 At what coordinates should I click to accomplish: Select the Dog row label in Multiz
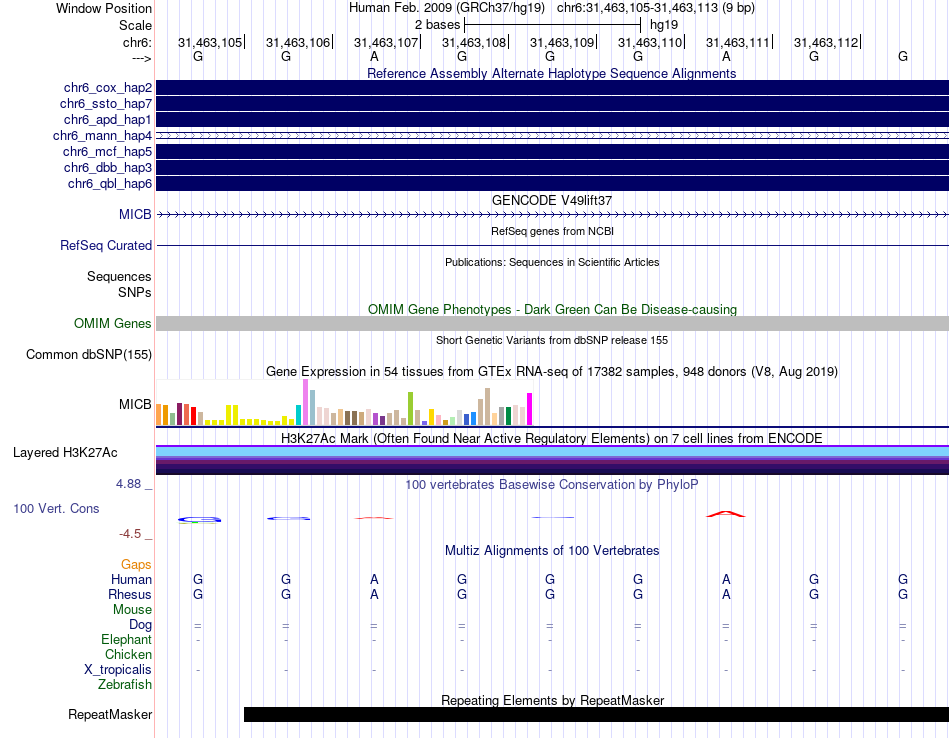tap(140, 625)
